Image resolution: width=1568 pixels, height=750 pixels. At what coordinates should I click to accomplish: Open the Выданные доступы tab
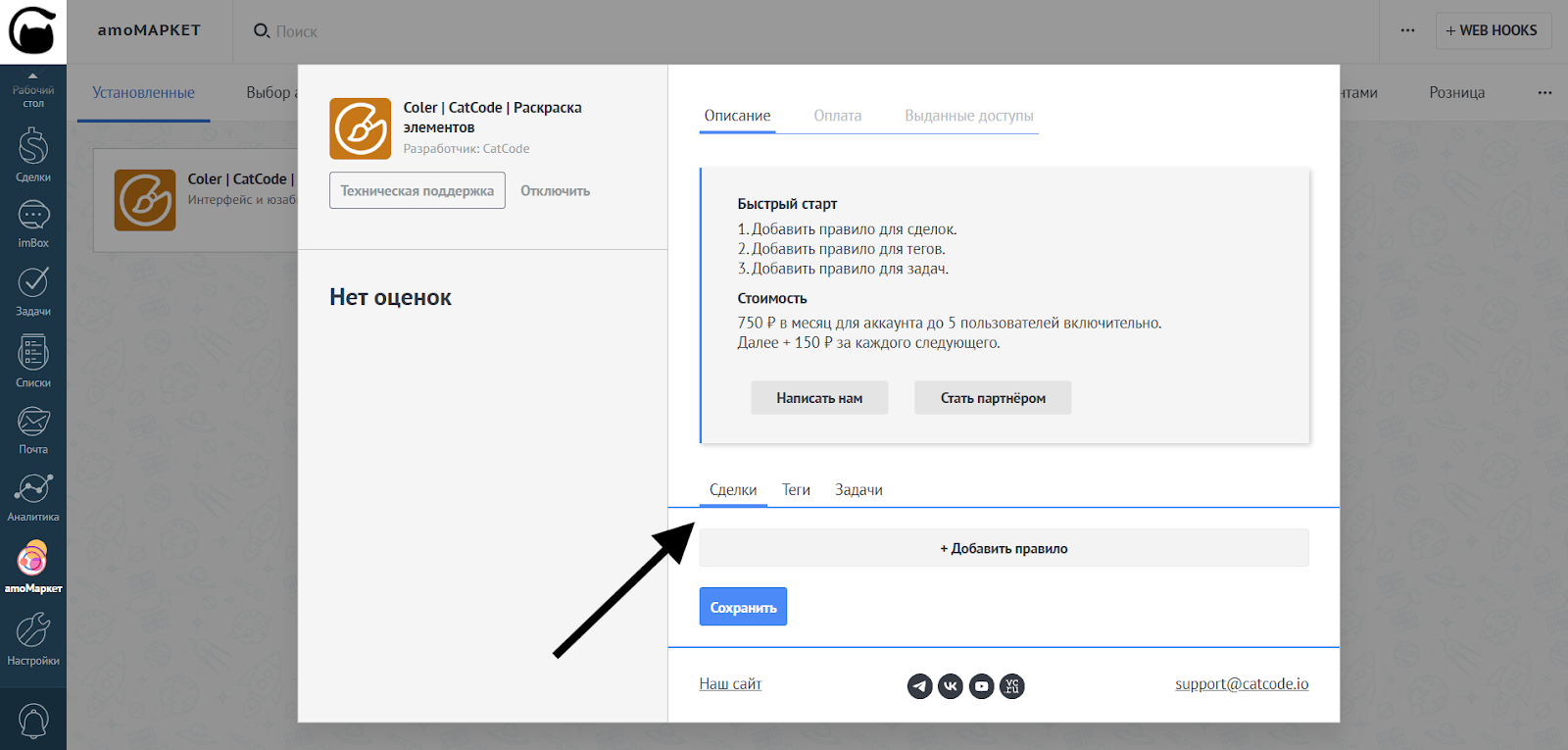point(968,116)
